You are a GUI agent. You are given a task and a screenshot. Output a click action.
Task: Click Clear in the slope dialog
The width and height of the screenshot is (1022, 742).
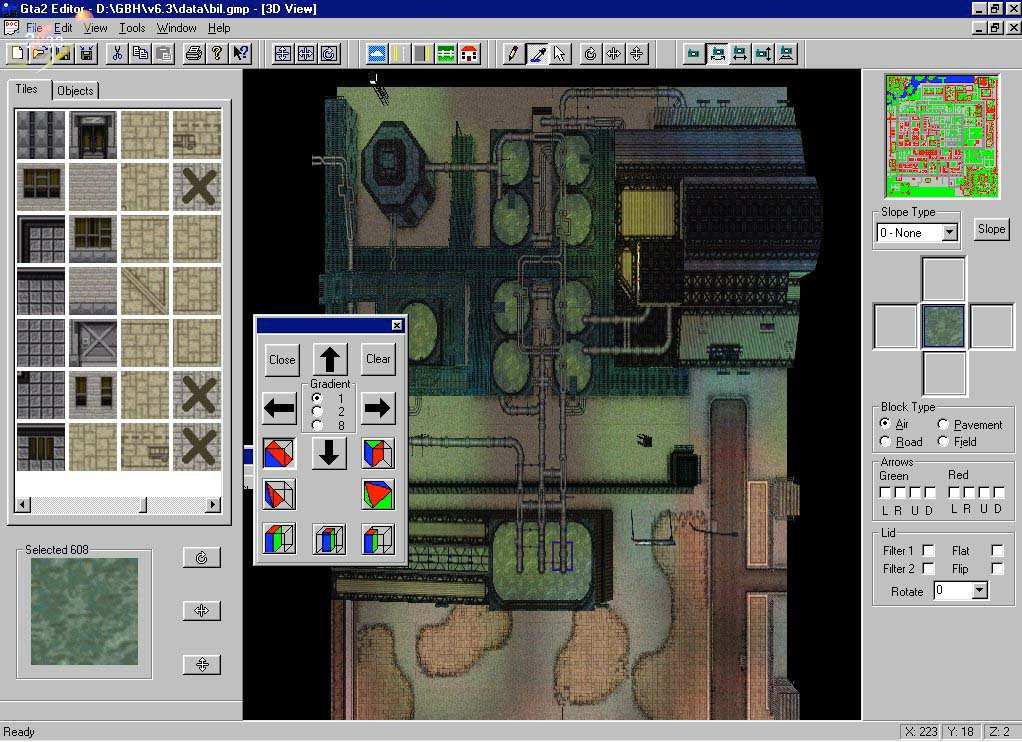point(378,359)
